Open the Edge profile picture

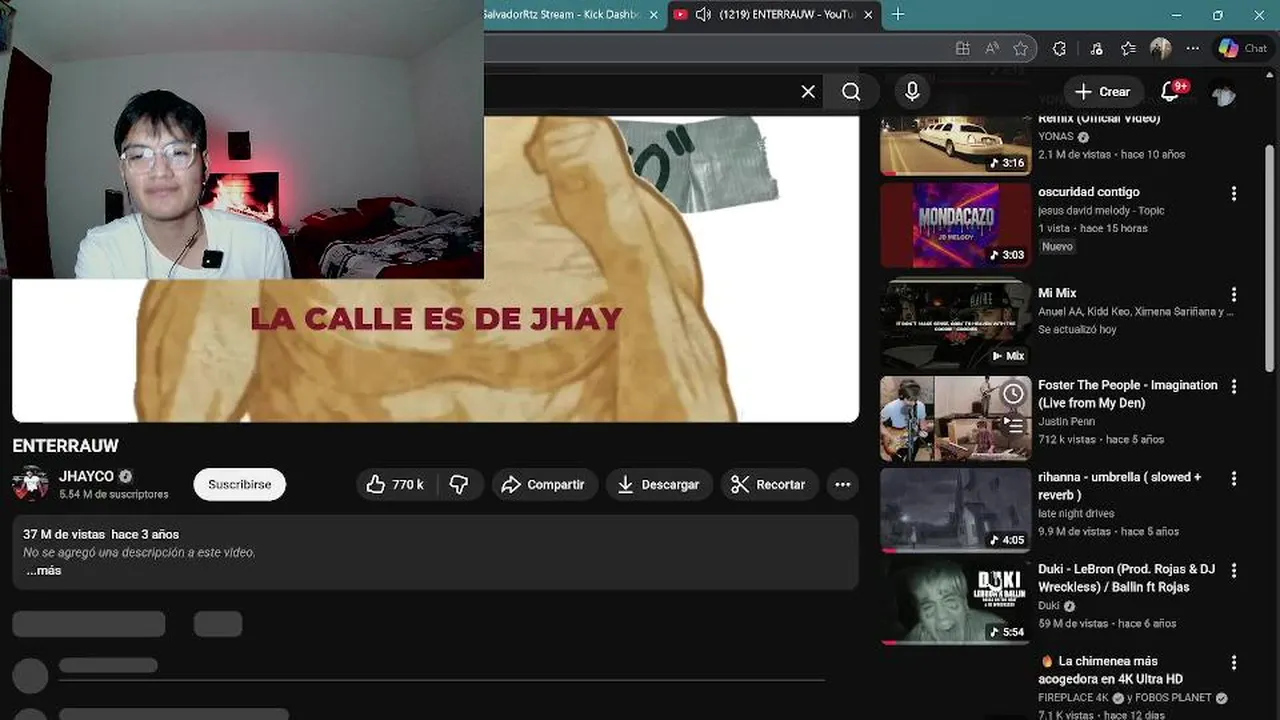coord(1160,48)
